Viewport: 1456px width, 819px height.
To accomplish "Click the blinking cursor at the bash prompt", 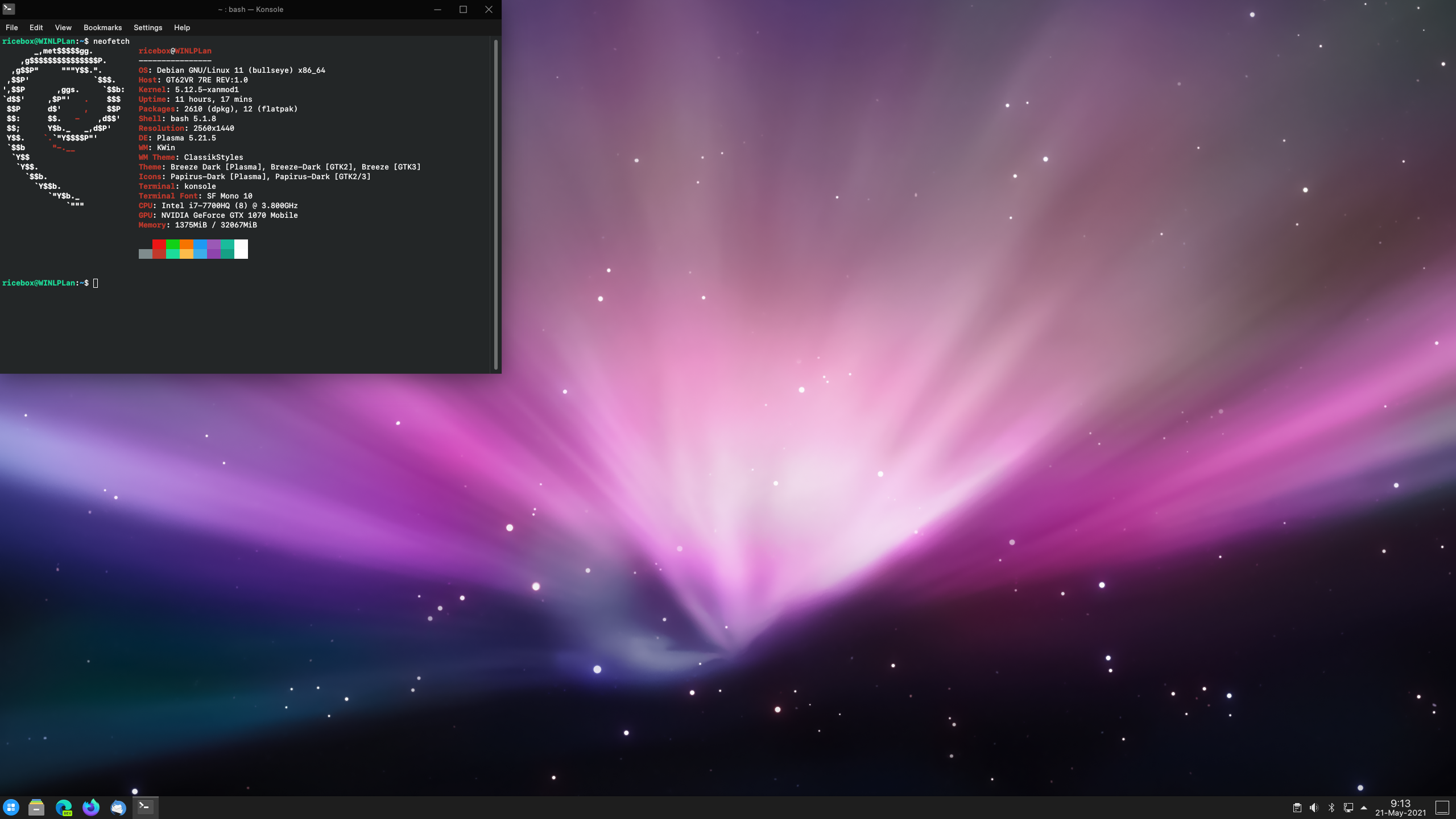I will tap(96, 283).
